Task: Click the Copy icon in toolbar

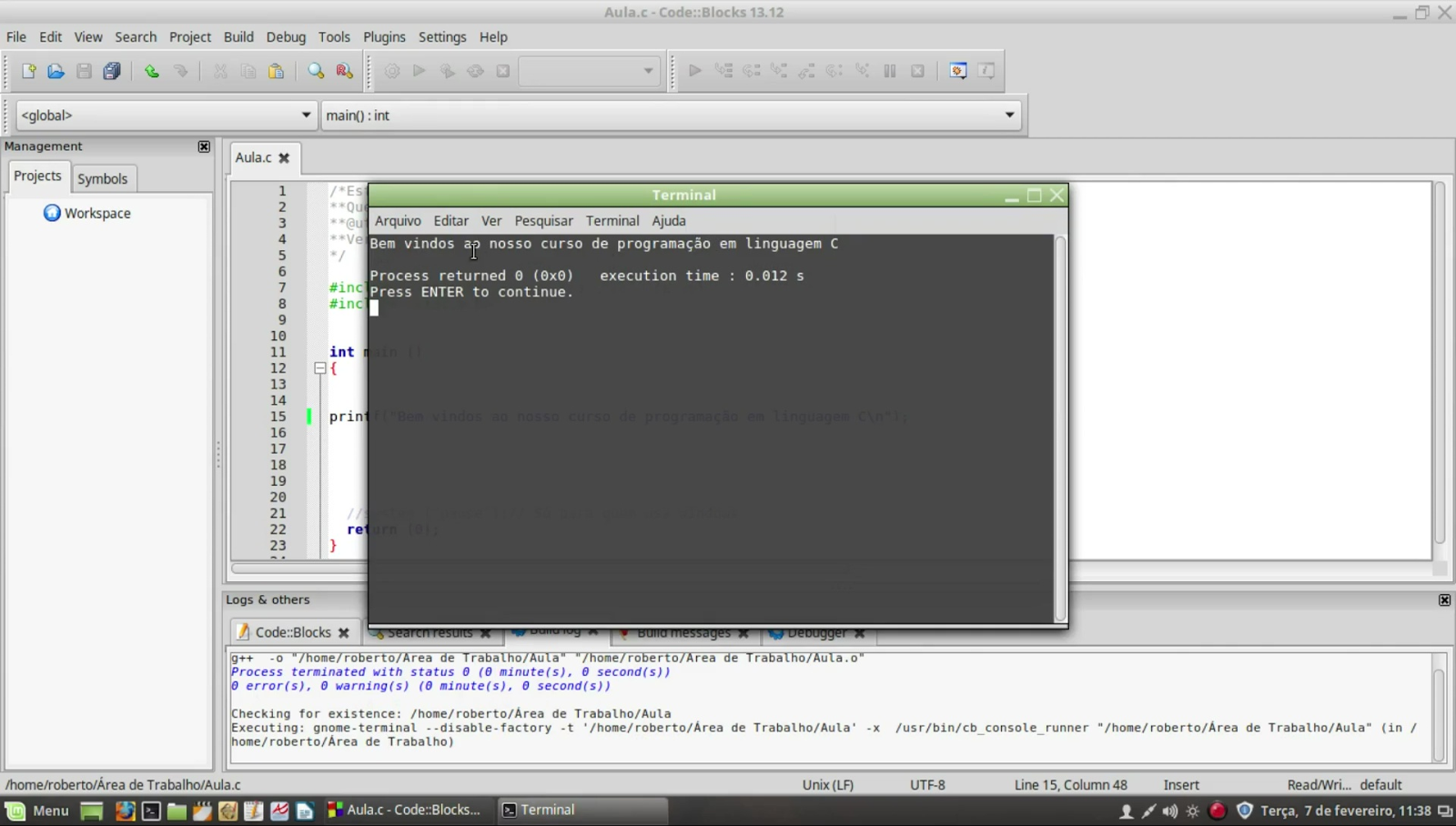Action: (x=248, y=71)
